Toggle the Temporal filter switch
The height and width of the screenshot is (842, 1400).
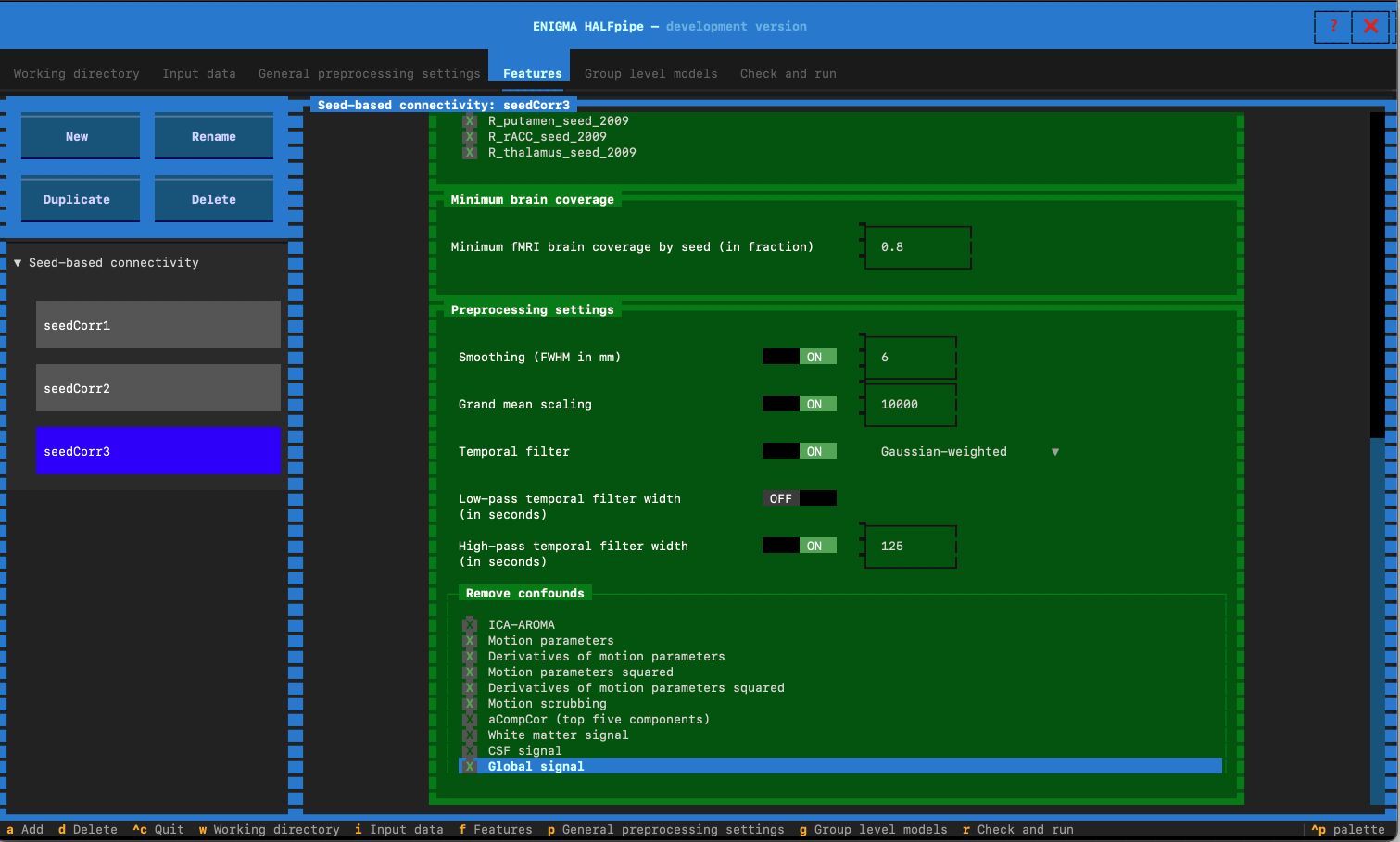[x=800, y=451]
